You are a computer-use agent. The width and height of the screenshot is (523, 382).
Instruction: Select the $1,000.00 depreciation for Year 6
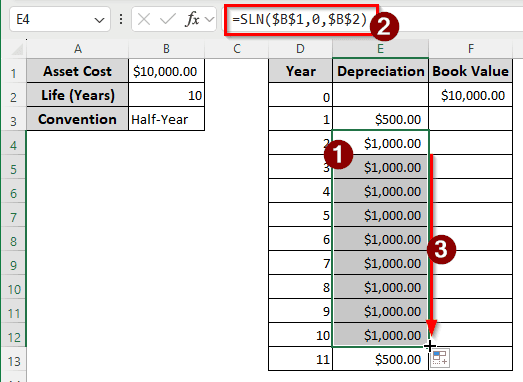(380, 239)
